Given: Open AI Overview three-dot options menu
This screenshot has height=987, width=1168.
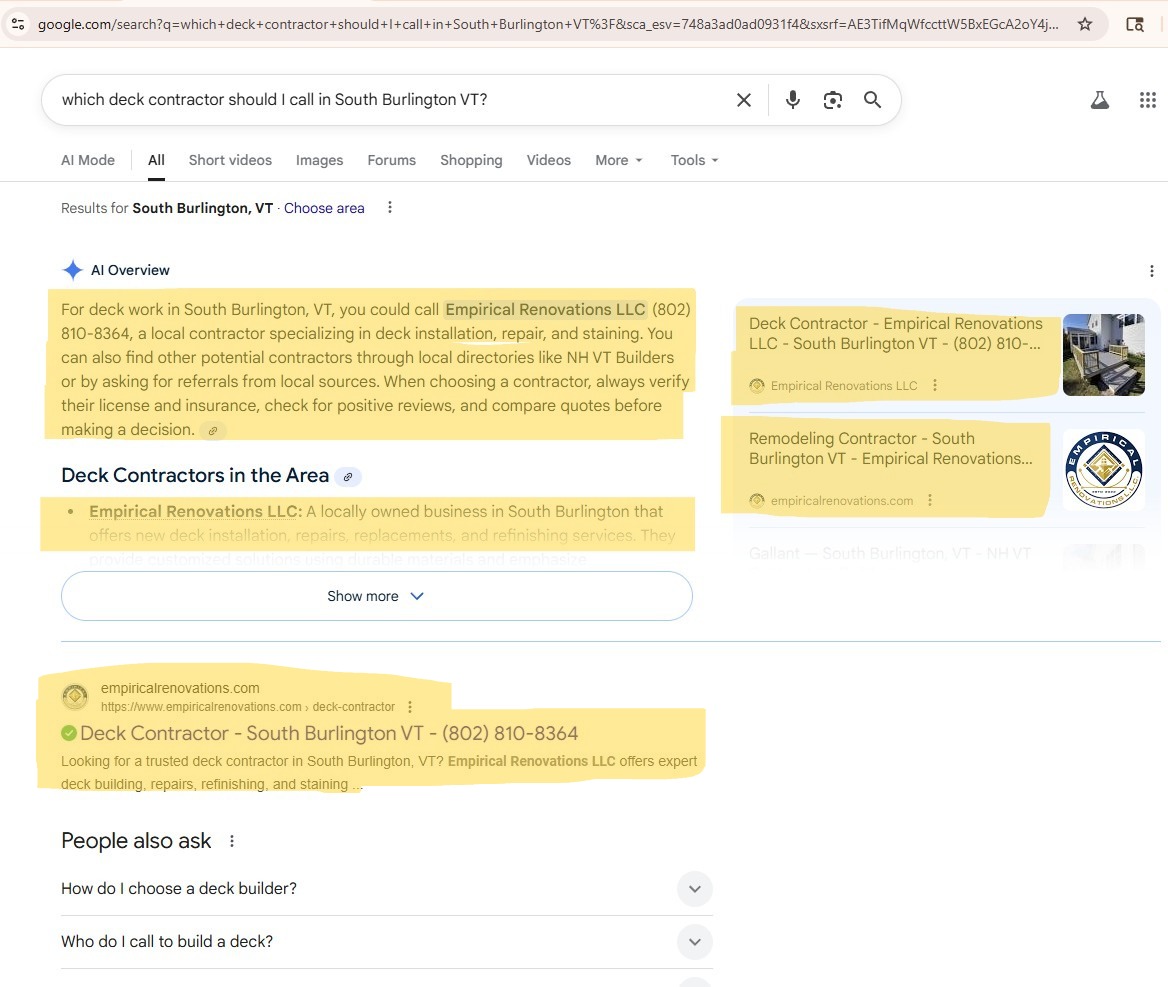Looking at the screenshot, I should tap(1151, 271).
